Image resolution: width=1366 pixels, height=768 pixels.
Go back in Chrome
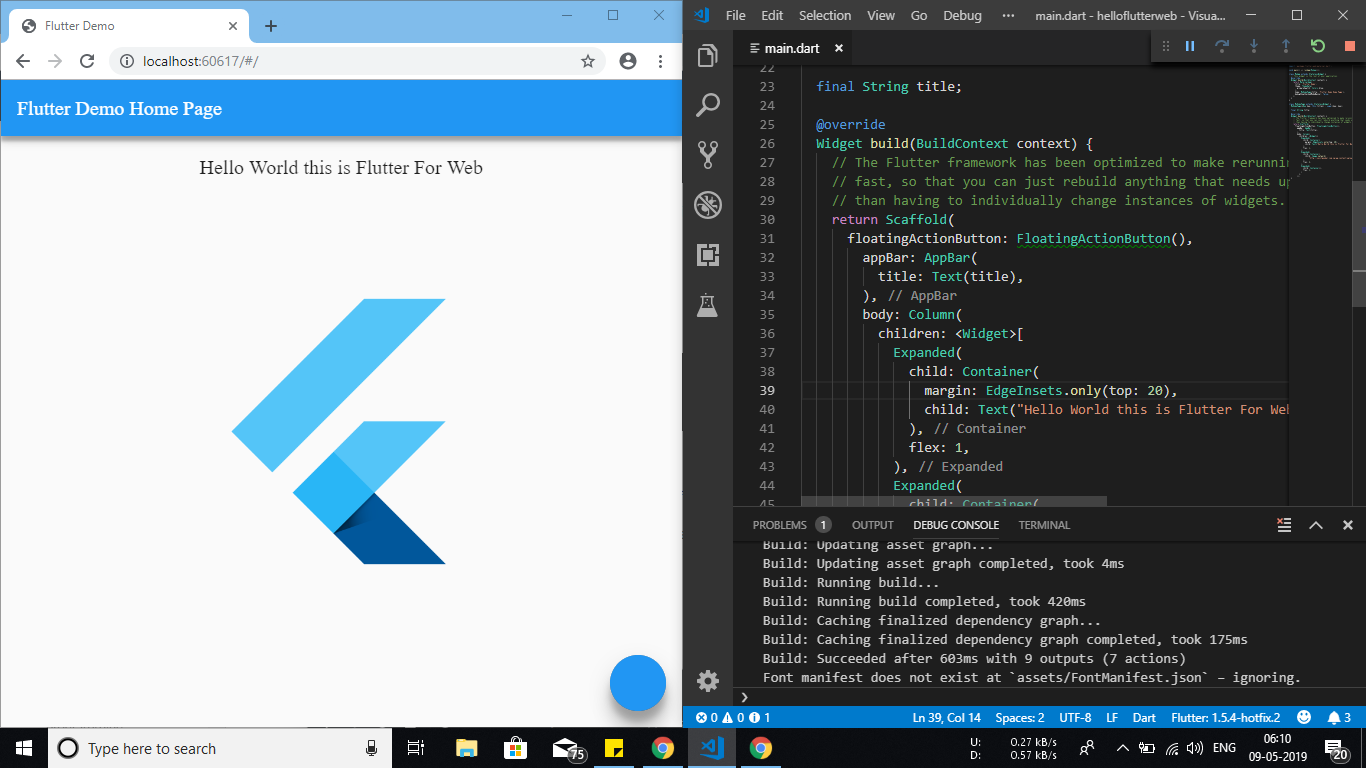click(23, 61)
